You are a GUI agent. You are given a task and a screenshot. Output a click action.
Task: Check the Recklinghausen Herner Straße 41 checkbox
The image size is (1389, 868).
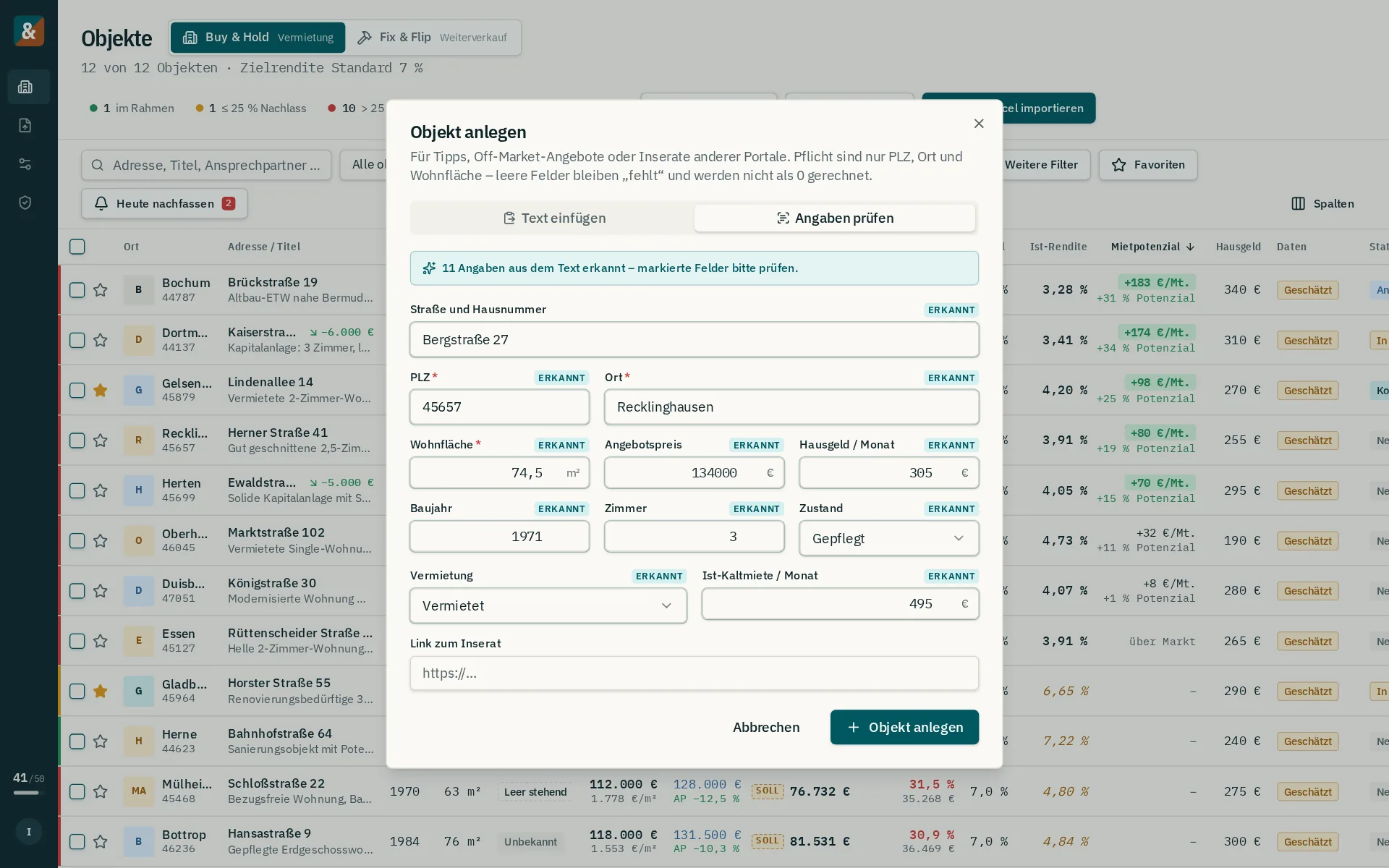(x=77, y=441)
